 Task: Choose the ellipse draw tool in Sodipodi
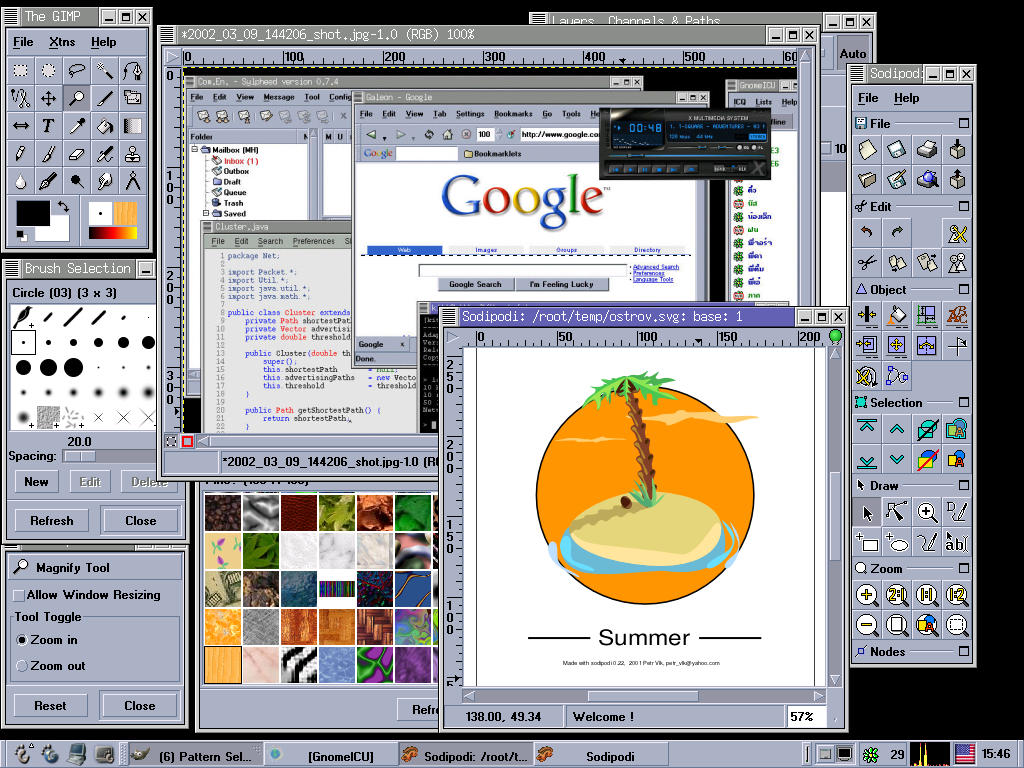(x=897, y=542)
